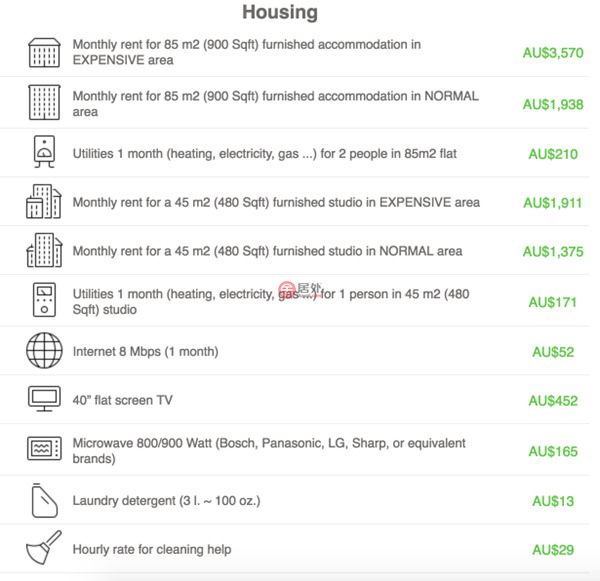Click the 40" flat screen TV label
Viewport: 600px width, 581px height.
pos(123,401)
